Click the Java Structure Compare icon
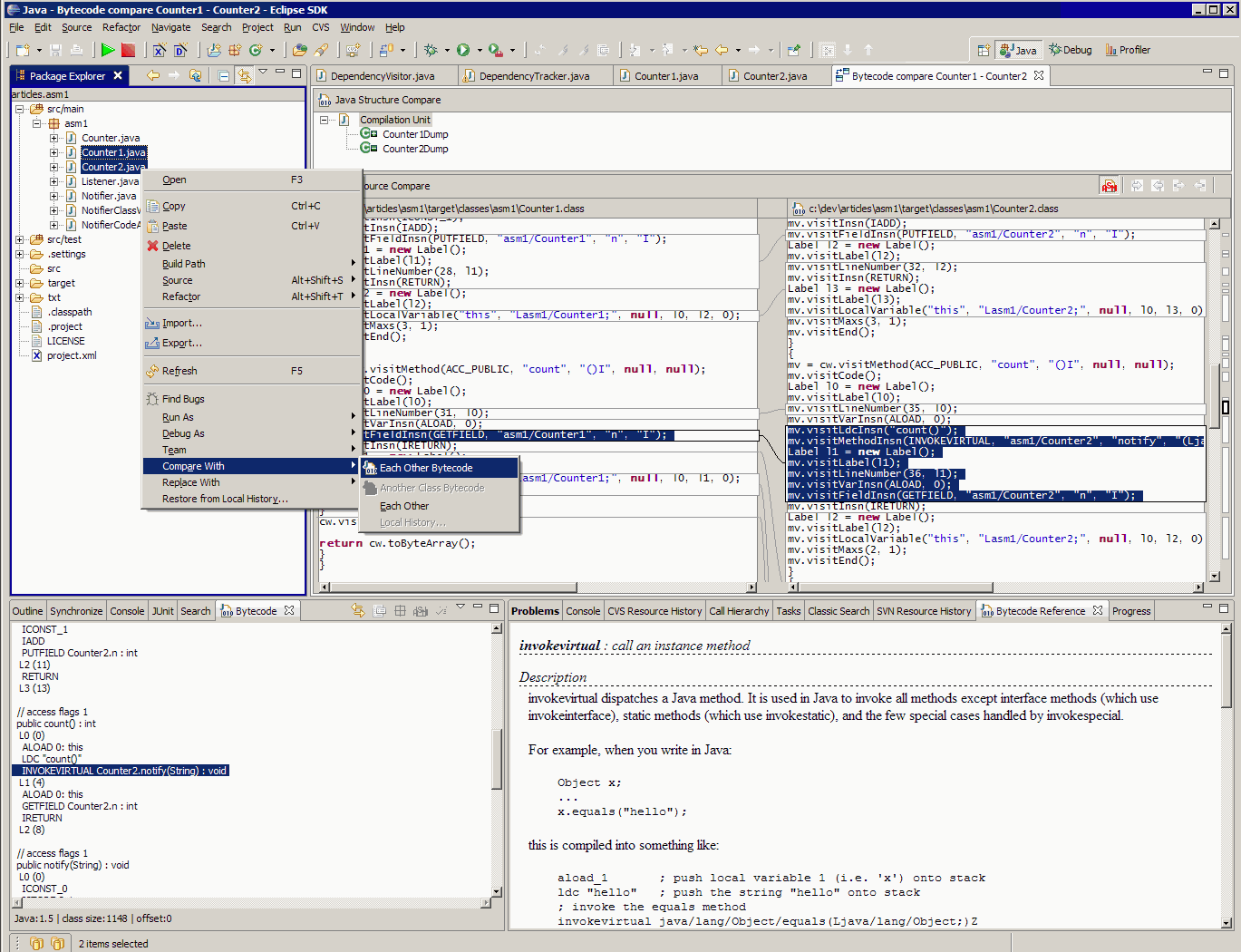This screenshot has width=1241, height=952. (x=325, y=100)
